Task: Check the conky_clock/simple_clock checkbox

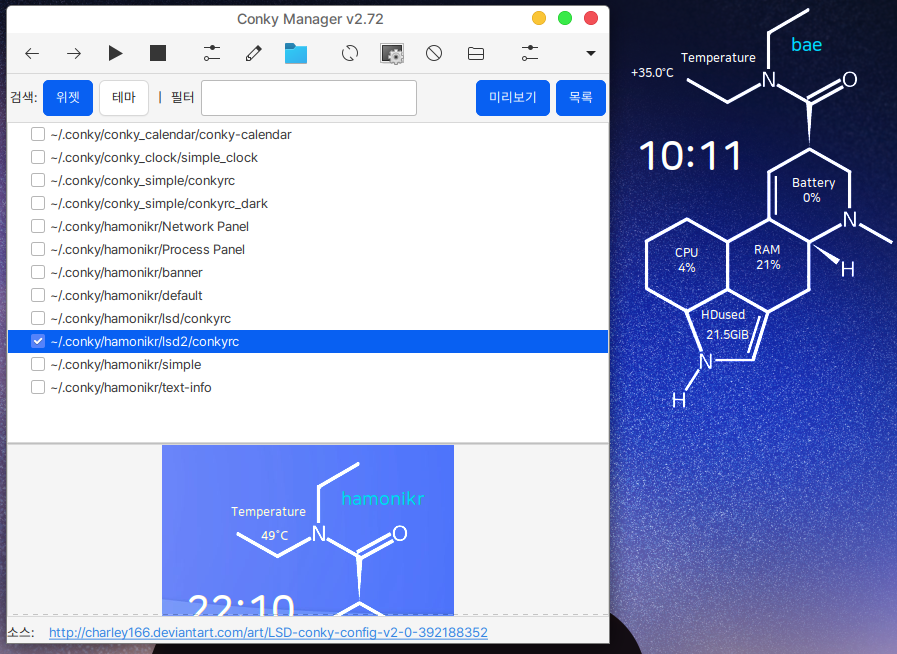Action: pos(38,157)
